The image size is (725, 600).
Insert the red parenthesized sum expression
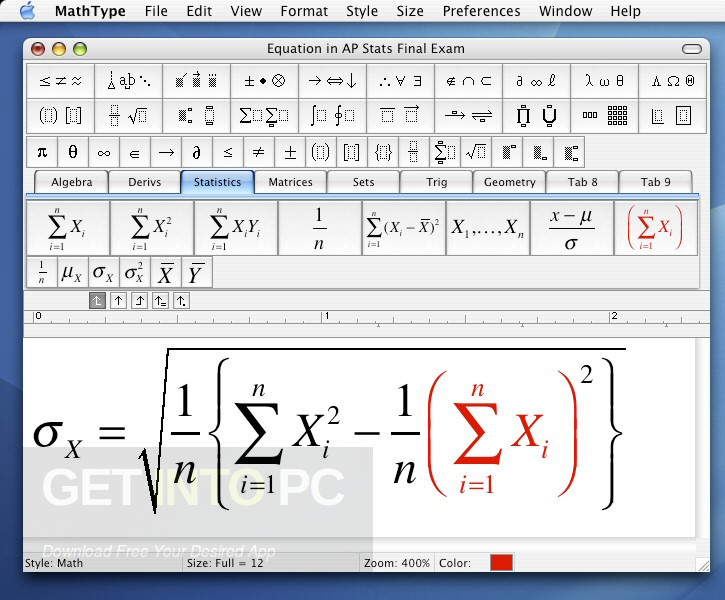click(656, 228)
